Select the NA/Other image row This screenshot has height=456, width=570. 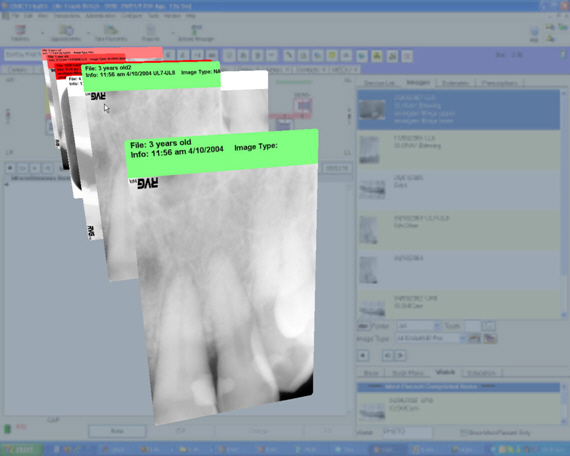coord(459,230)
